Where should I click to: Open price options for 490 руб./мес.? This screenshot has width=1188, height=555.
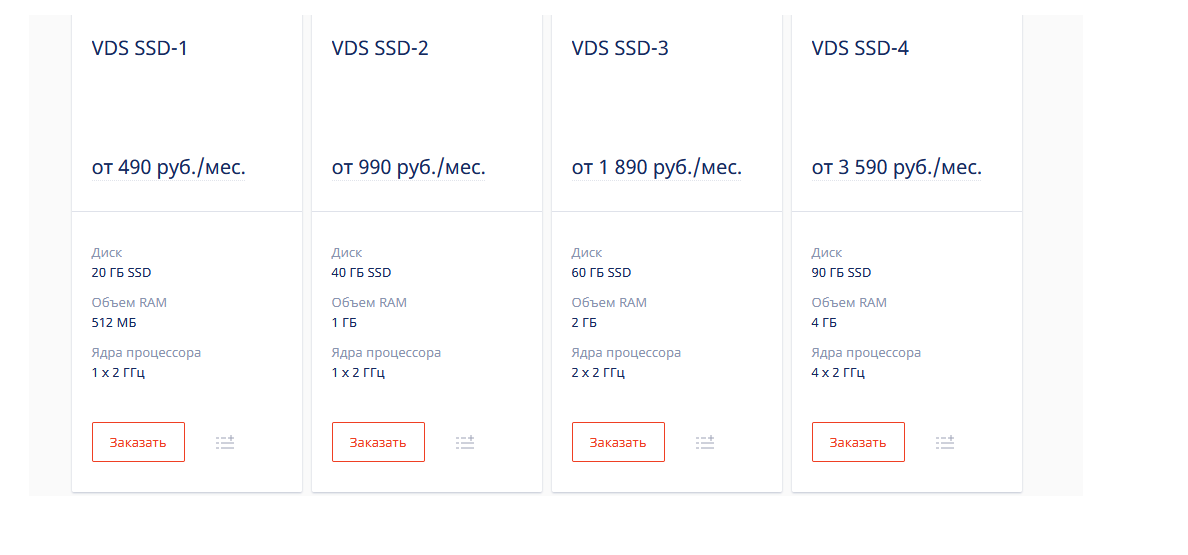point(169,167)
